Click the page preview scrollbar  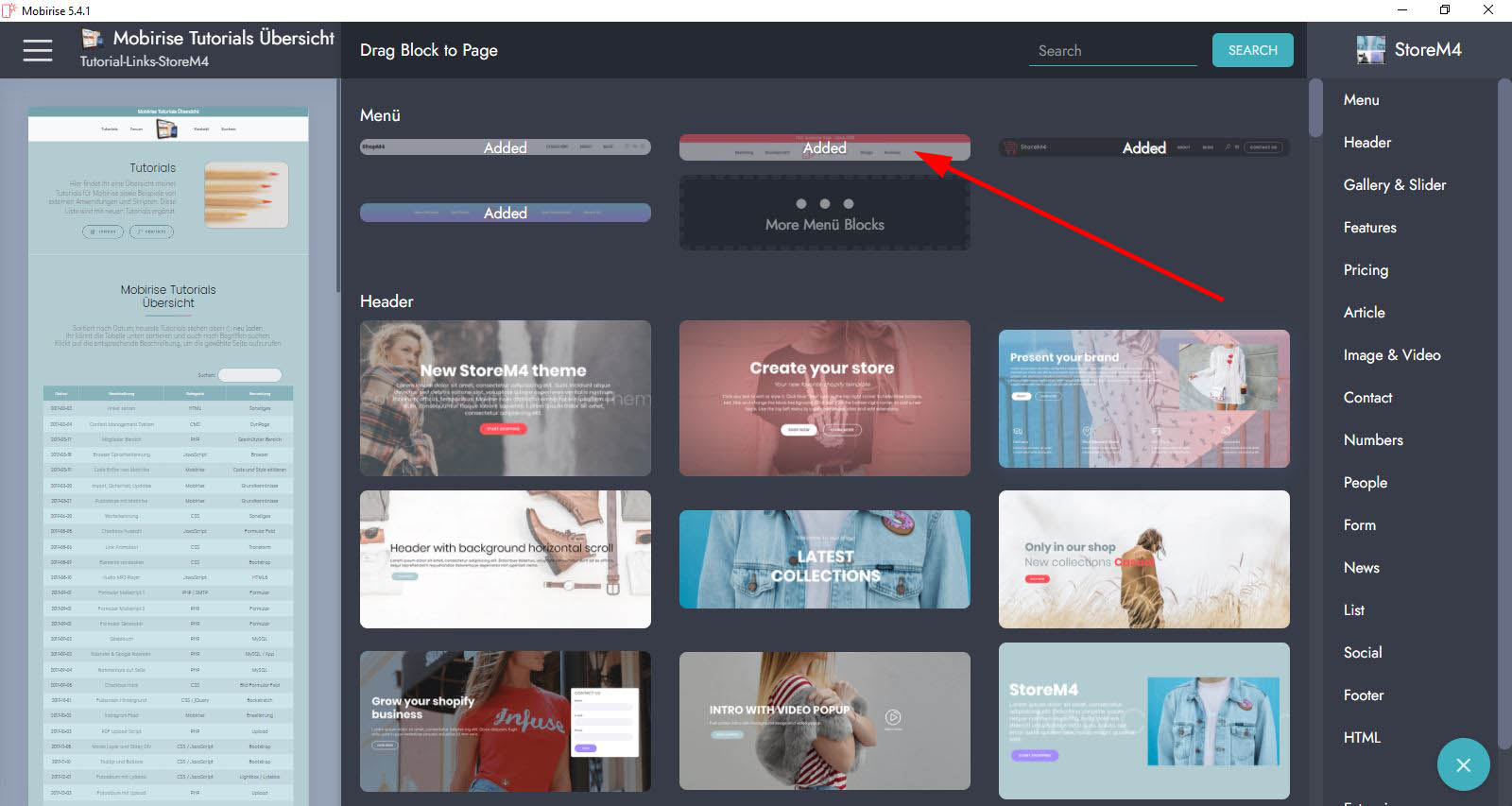pos(338,185)
